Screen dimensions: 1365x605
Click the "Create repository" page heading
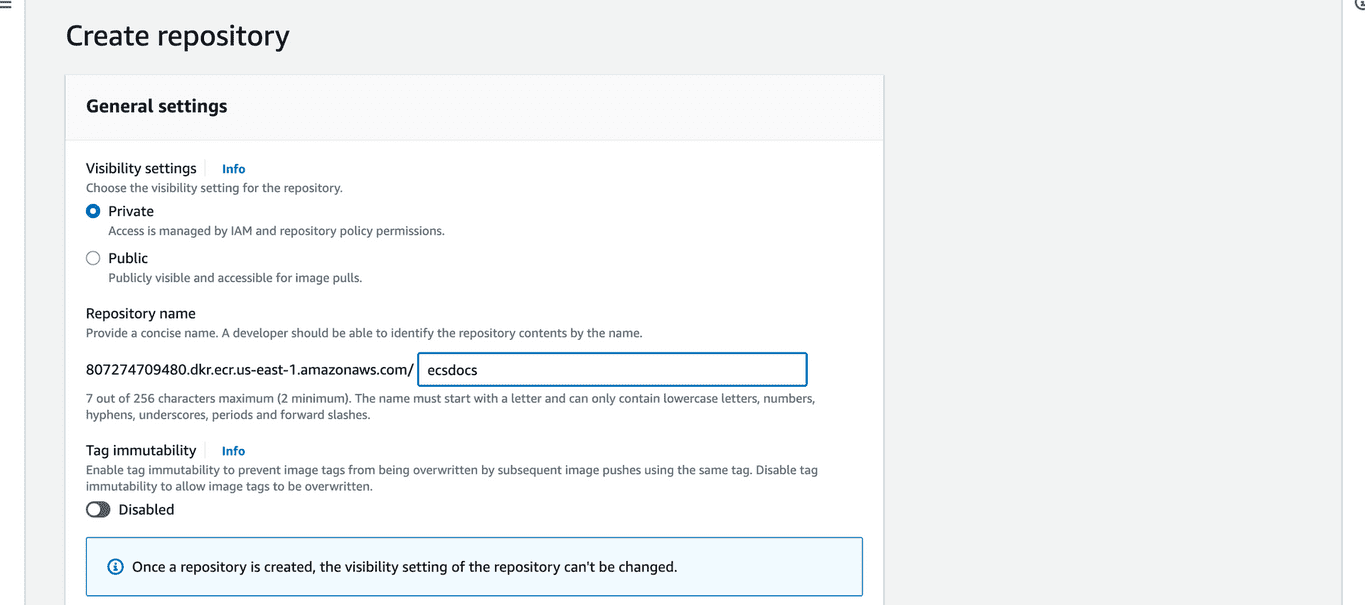click(x=177, y=36)
